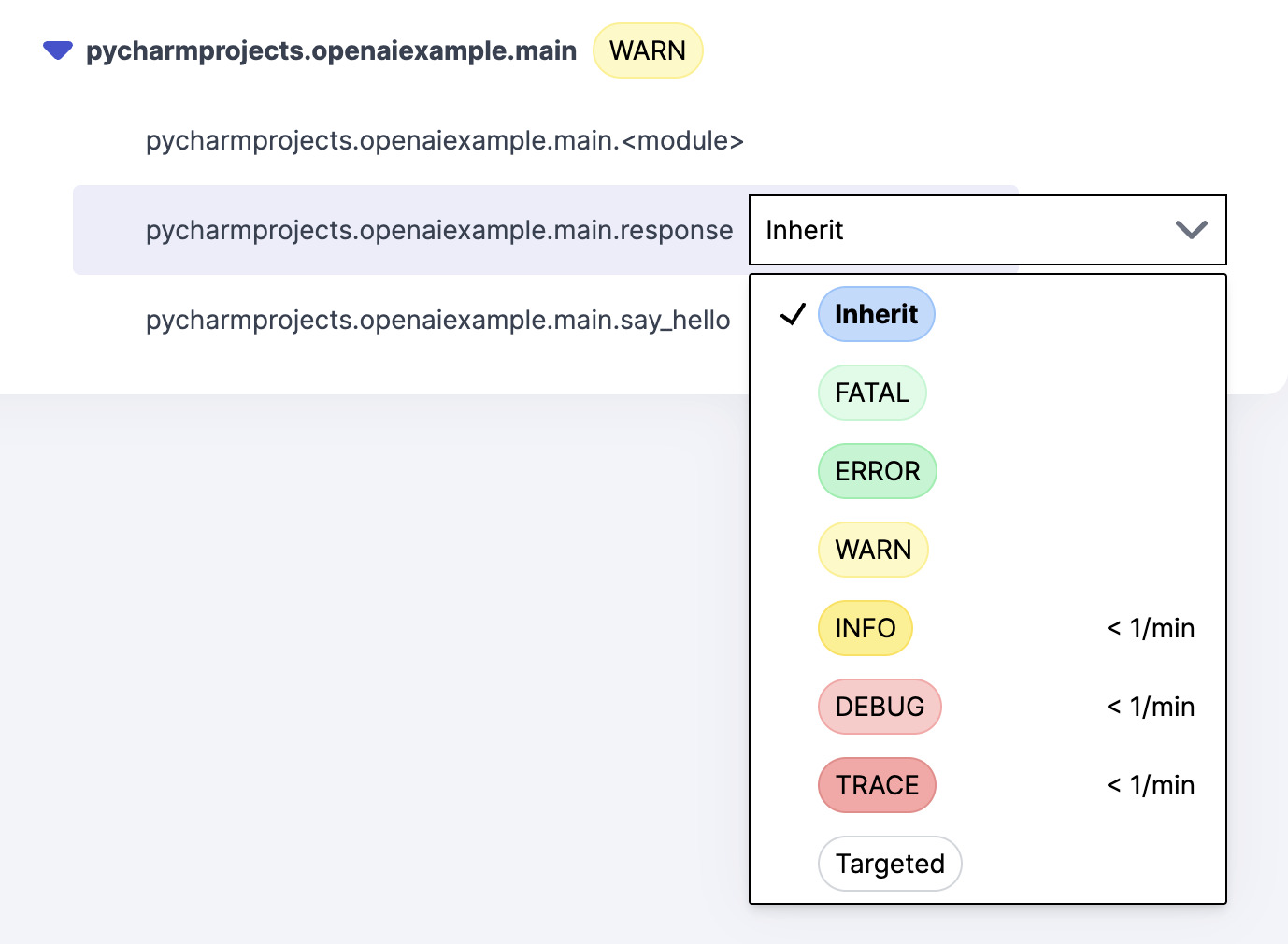Image resolution: width=1288 pixels, height=944 pixels.
Task: Click the < 1/min rate beside TRACE
Action: tap(1150, 785)
